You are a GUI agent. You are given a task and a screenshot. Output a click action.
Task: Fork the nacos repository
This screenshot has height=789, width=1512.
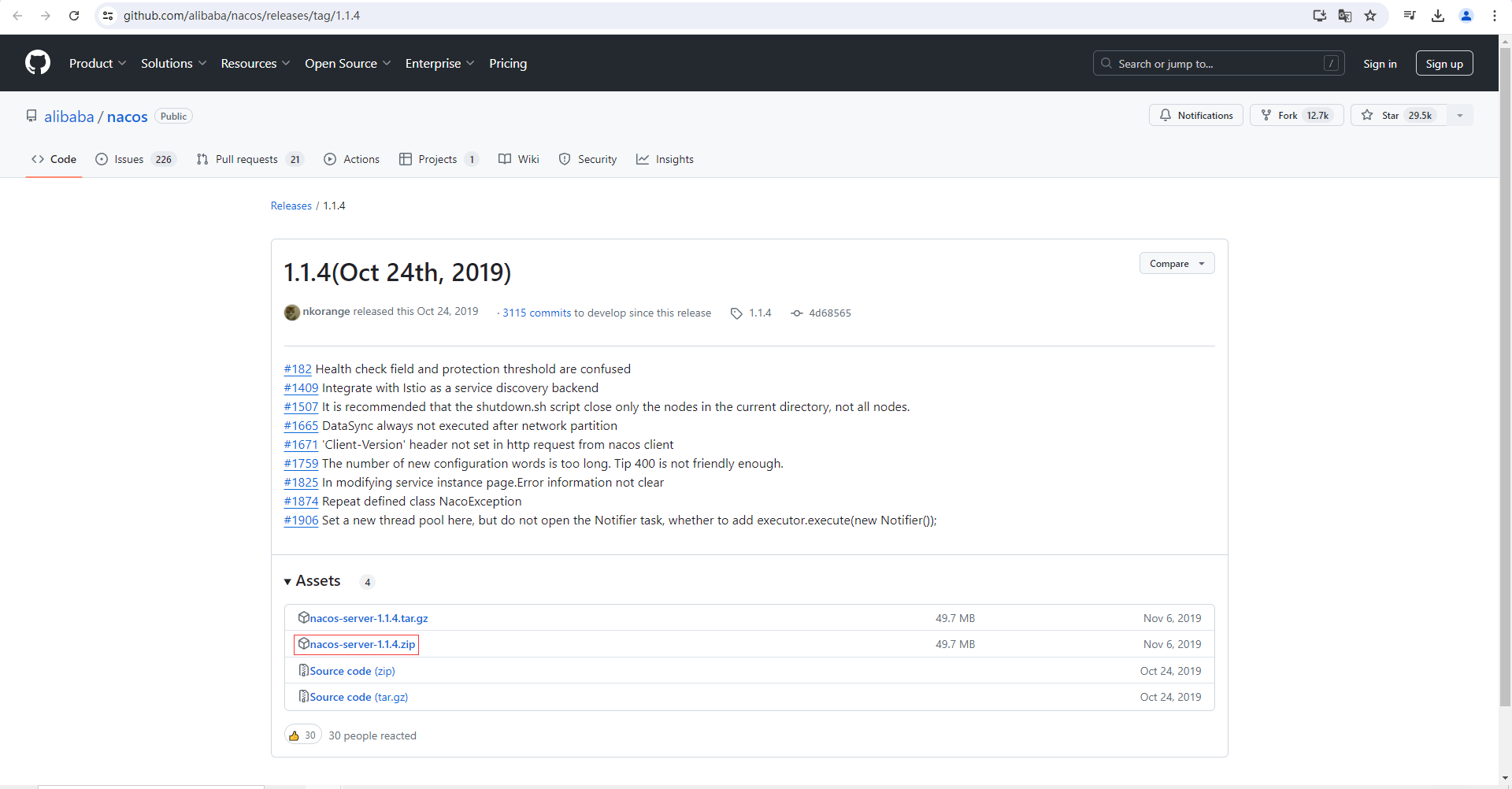(1296, 115)
